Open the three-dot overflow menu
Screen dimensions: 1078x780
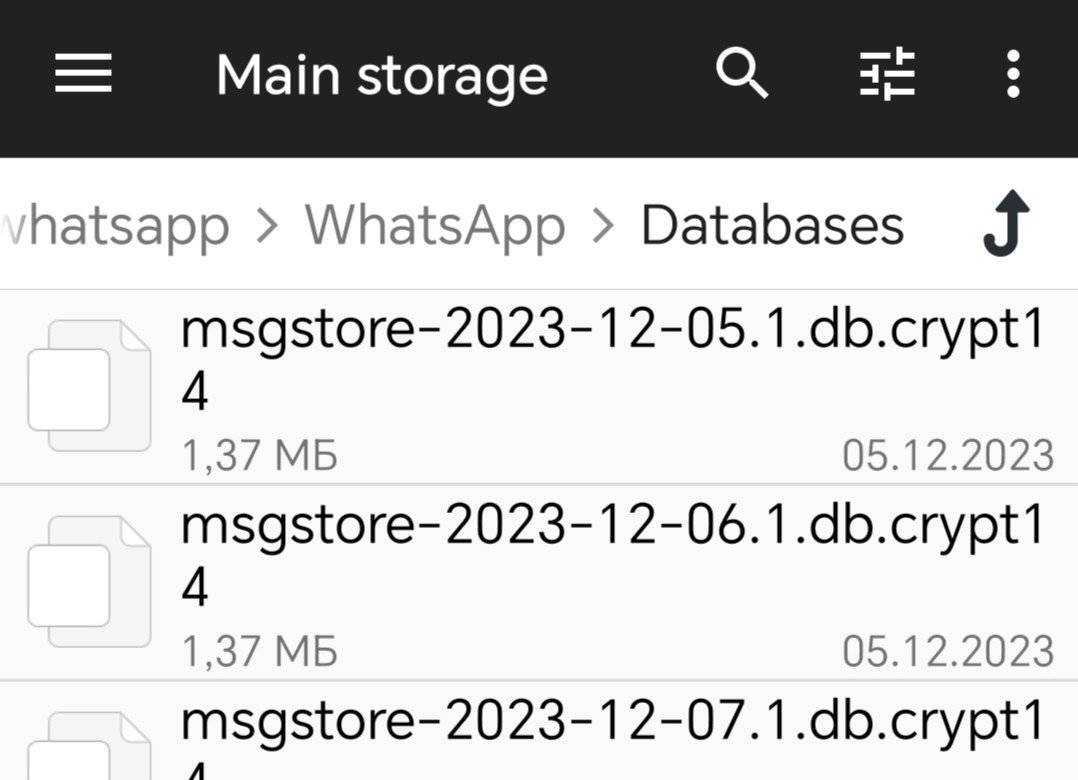click(x=1013, y=75)
